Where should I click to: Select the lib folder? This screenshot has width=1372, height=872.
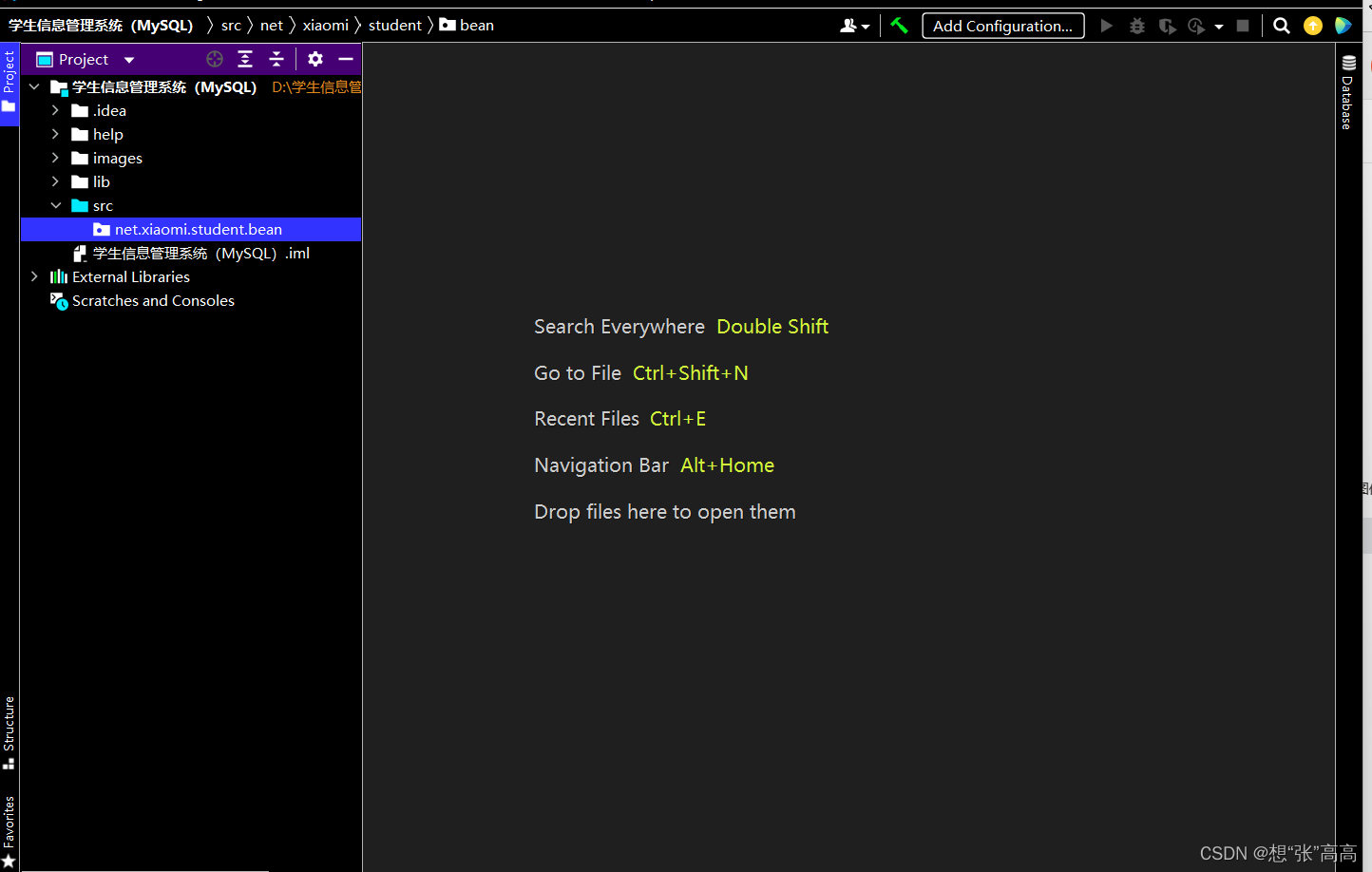point(90,181)
